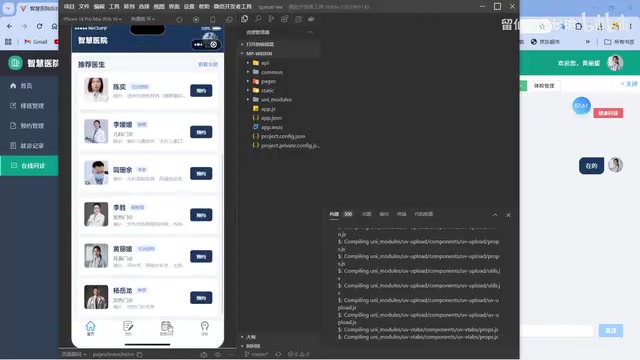Screen dimensions: 640x360
Task: Click the red 结束问诊 button
Action: (608, 113)
